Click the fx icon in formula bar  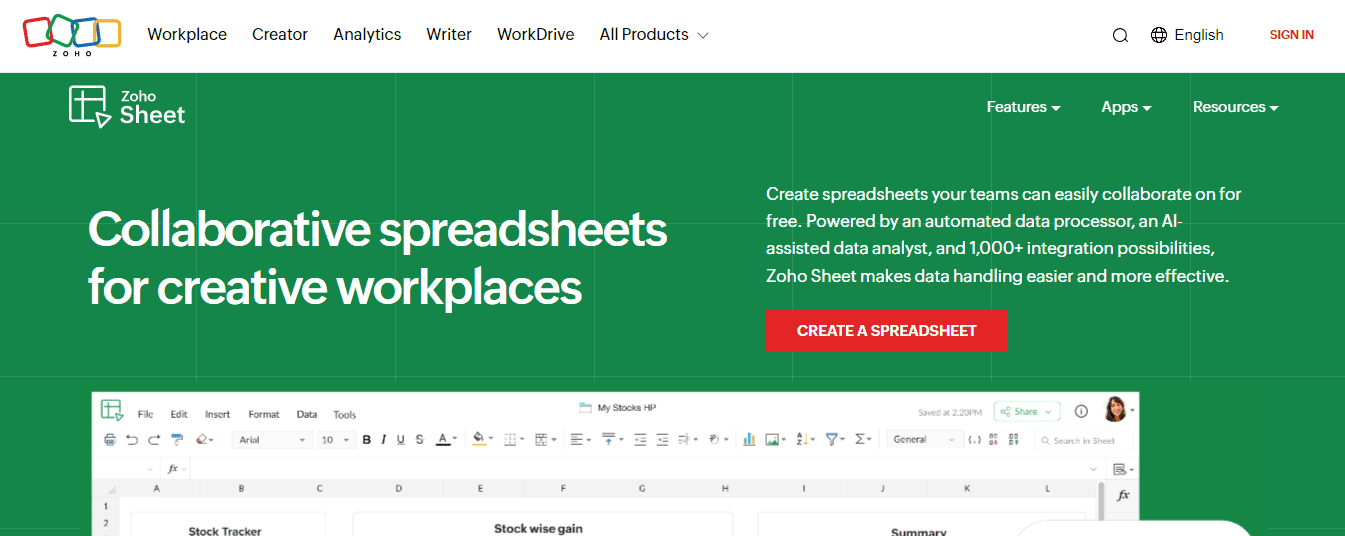[173, 468]
